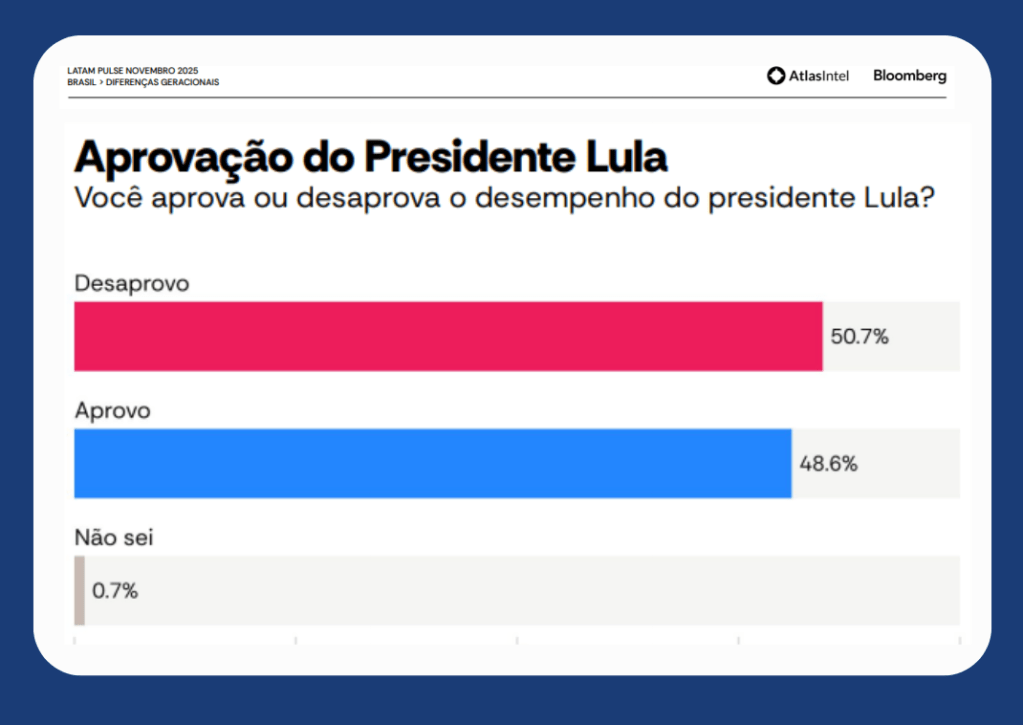Click the 50.7% value label
The width and height of the screenshot is (1023, 725).
pos(859,337)
